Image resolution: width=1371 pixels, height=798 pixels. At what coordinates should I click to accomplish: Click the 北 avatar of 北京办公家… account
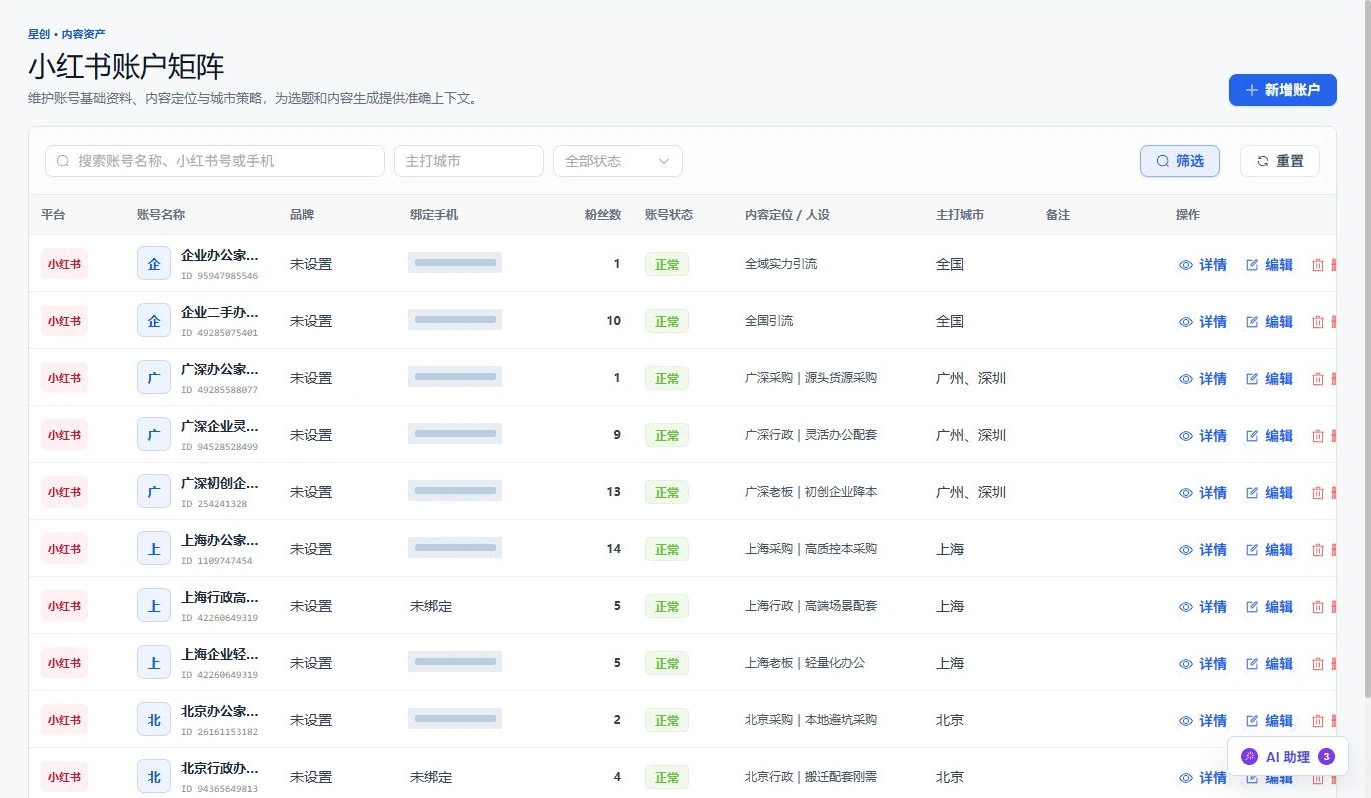pos(154,720)
